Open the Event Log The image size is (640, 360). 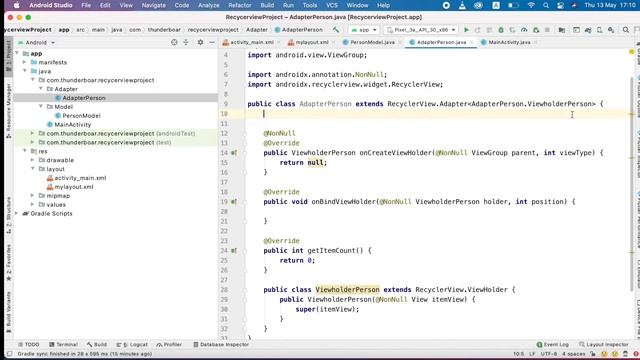[x=552, y=344]
